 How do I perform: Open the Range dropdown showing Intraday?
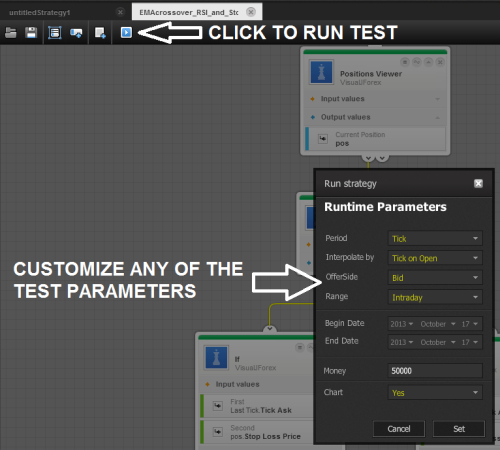point(435,297)
